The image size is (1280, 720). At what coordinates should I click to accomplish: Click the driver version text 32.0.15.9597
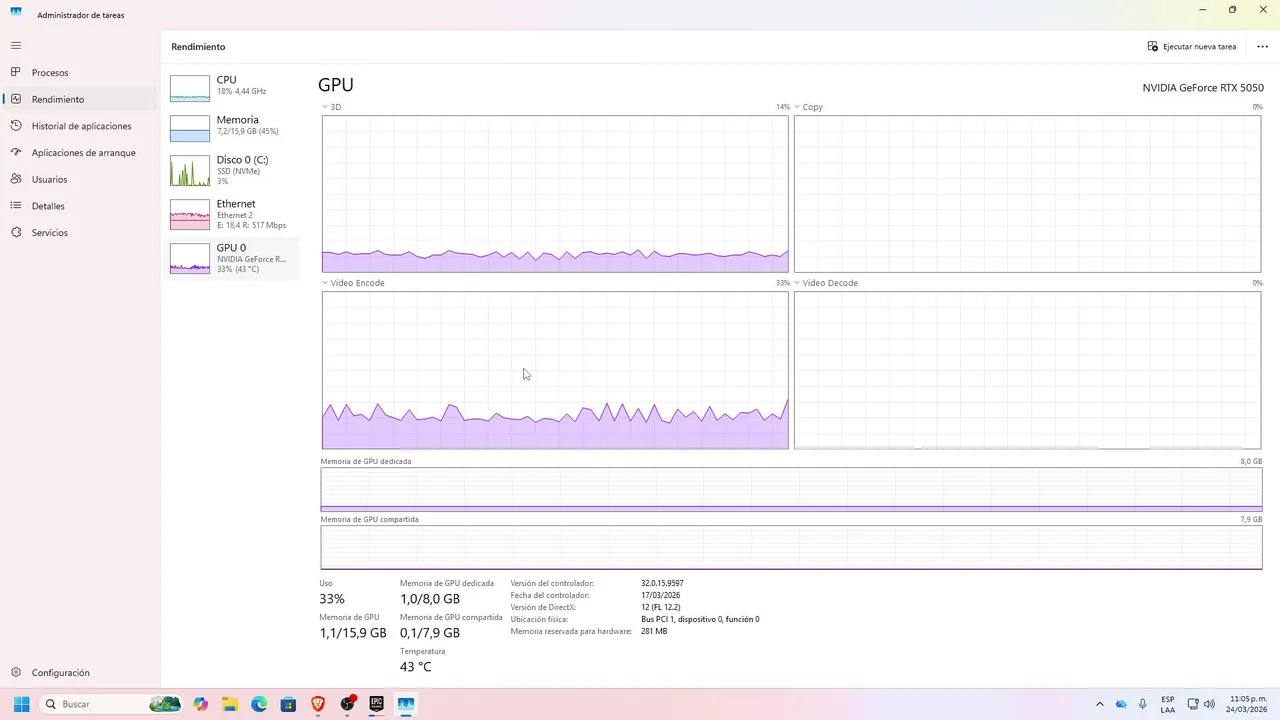click(x=662, y=583)
